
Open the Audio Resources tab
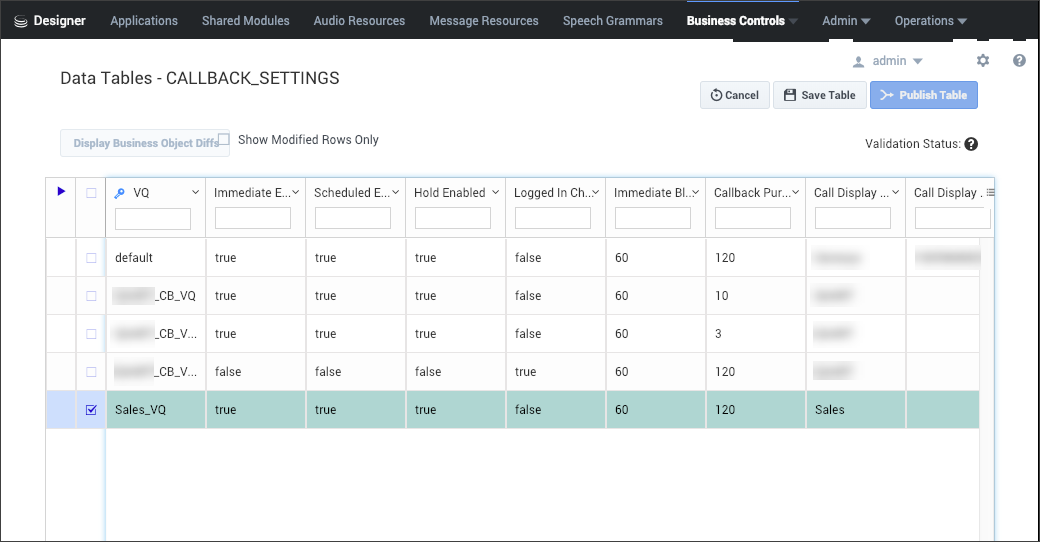tap(359, 21)
